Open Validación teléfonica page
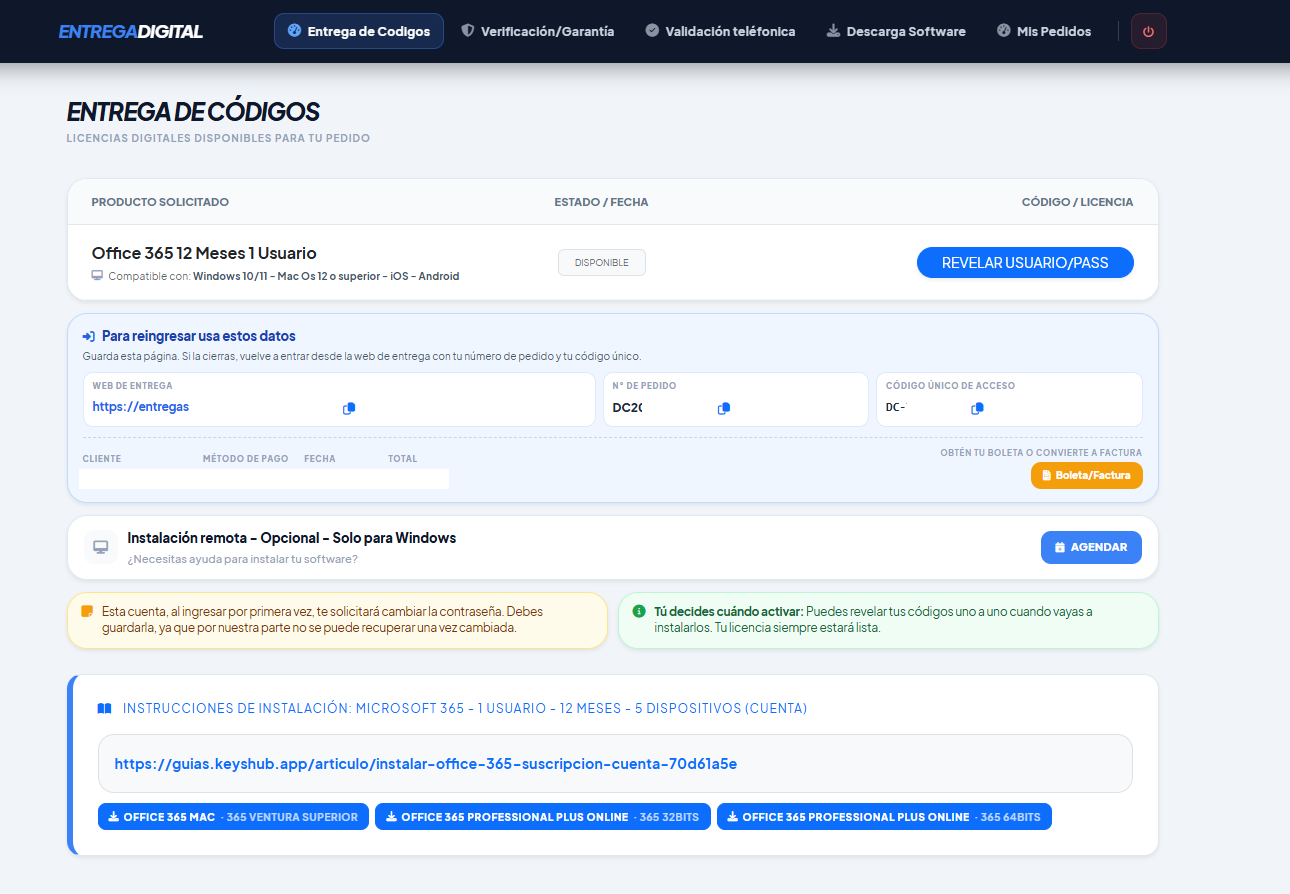This screenshot has height=894, width=1290. 721,31
